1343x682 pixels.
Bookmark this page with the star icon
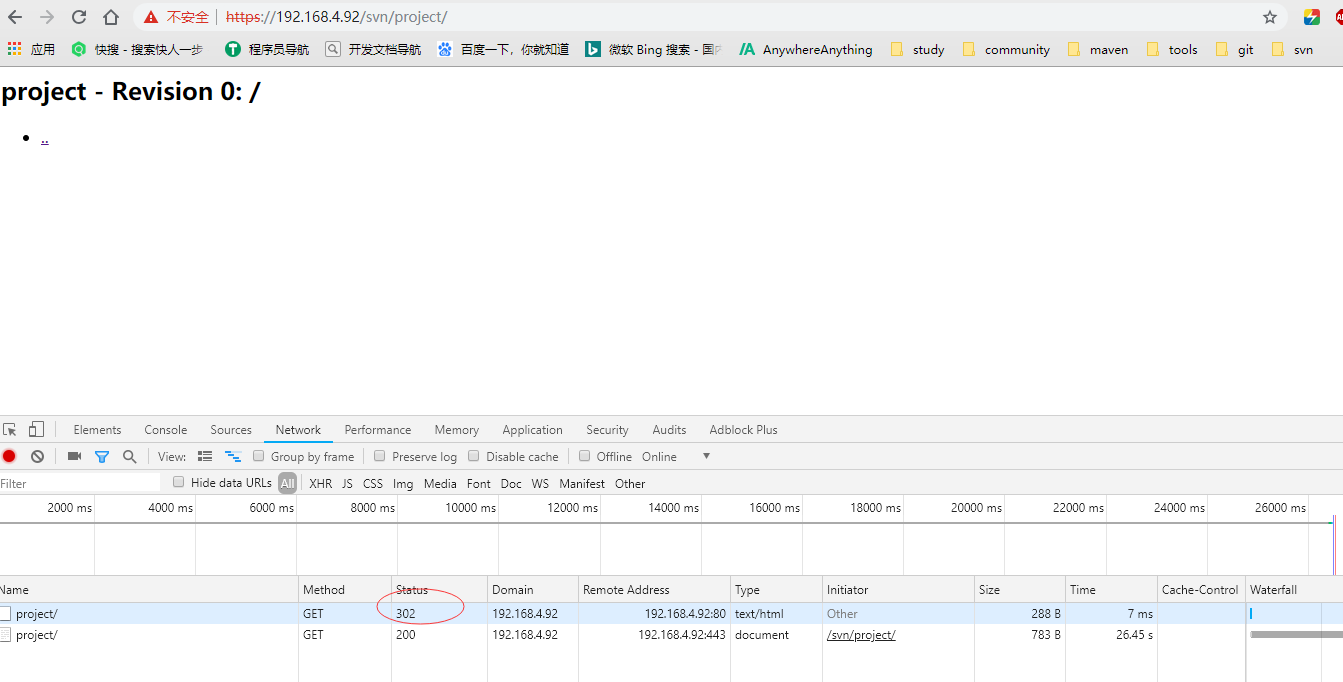coord(1270,17)
